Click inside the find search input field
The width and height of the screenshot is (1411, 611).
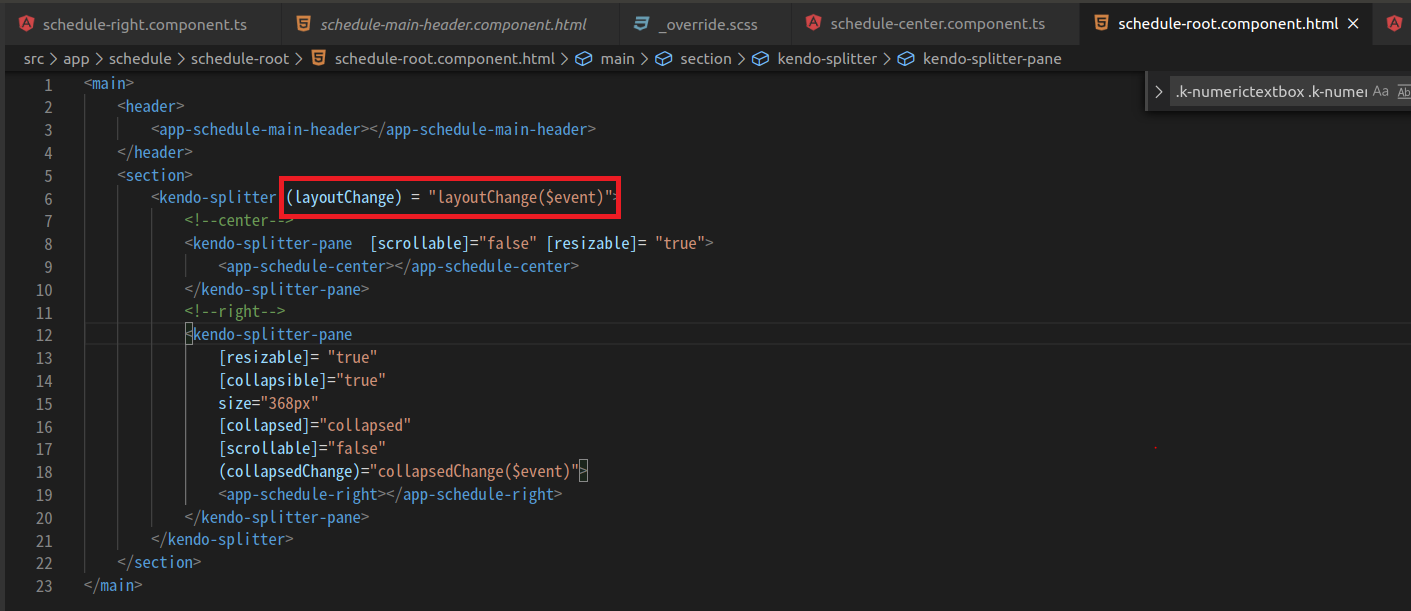coord(1270,92)
